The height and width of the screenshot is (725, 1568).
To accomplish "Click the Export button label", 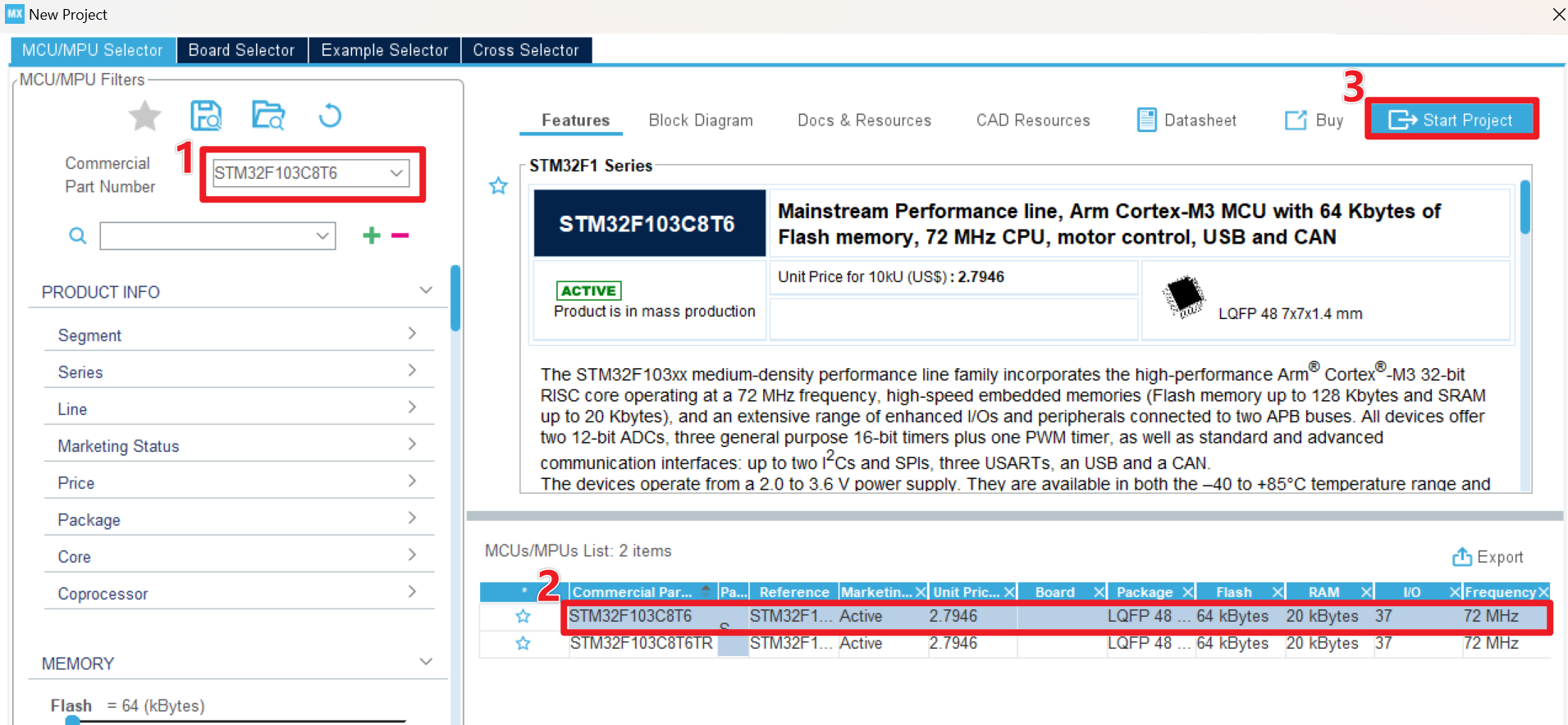I will pos(1501,558).
